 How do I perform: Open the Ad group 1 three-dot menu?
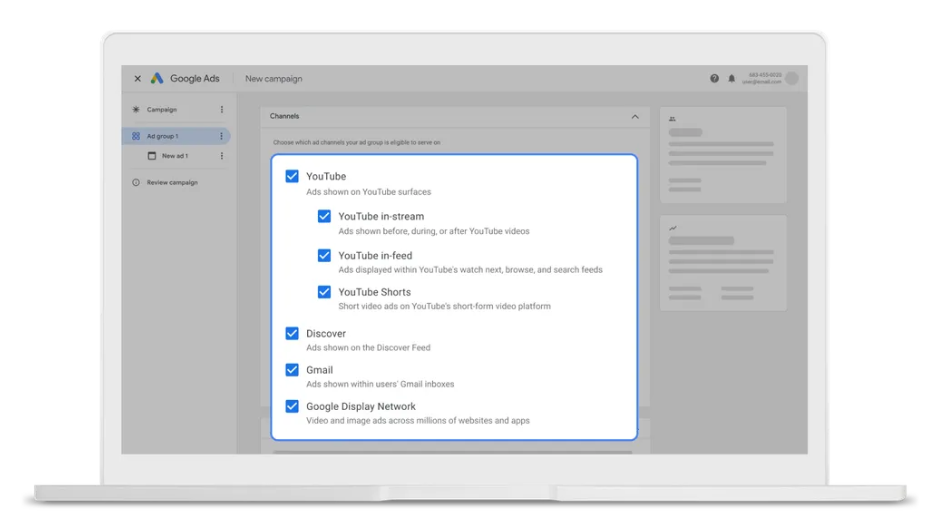(x=222, y=136)
